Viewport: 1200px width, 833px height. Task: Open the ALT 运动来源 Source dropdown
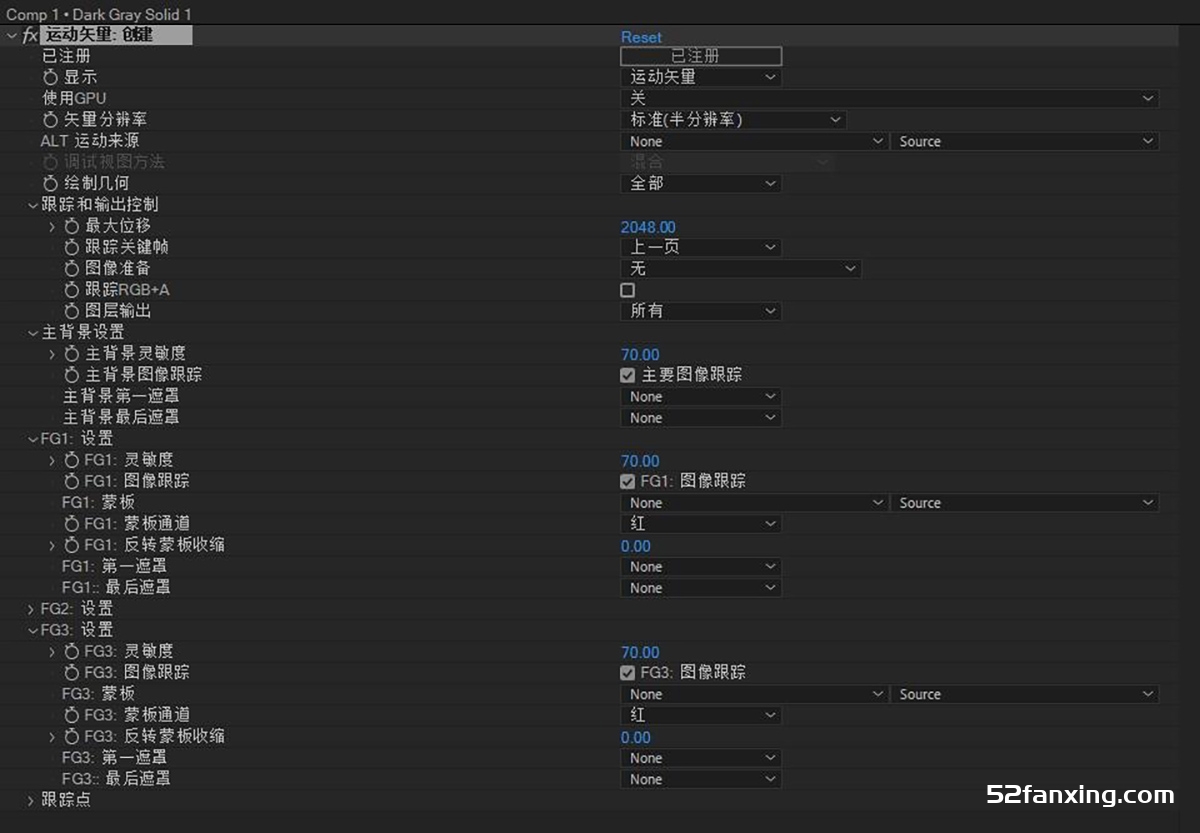(1025, 141)
